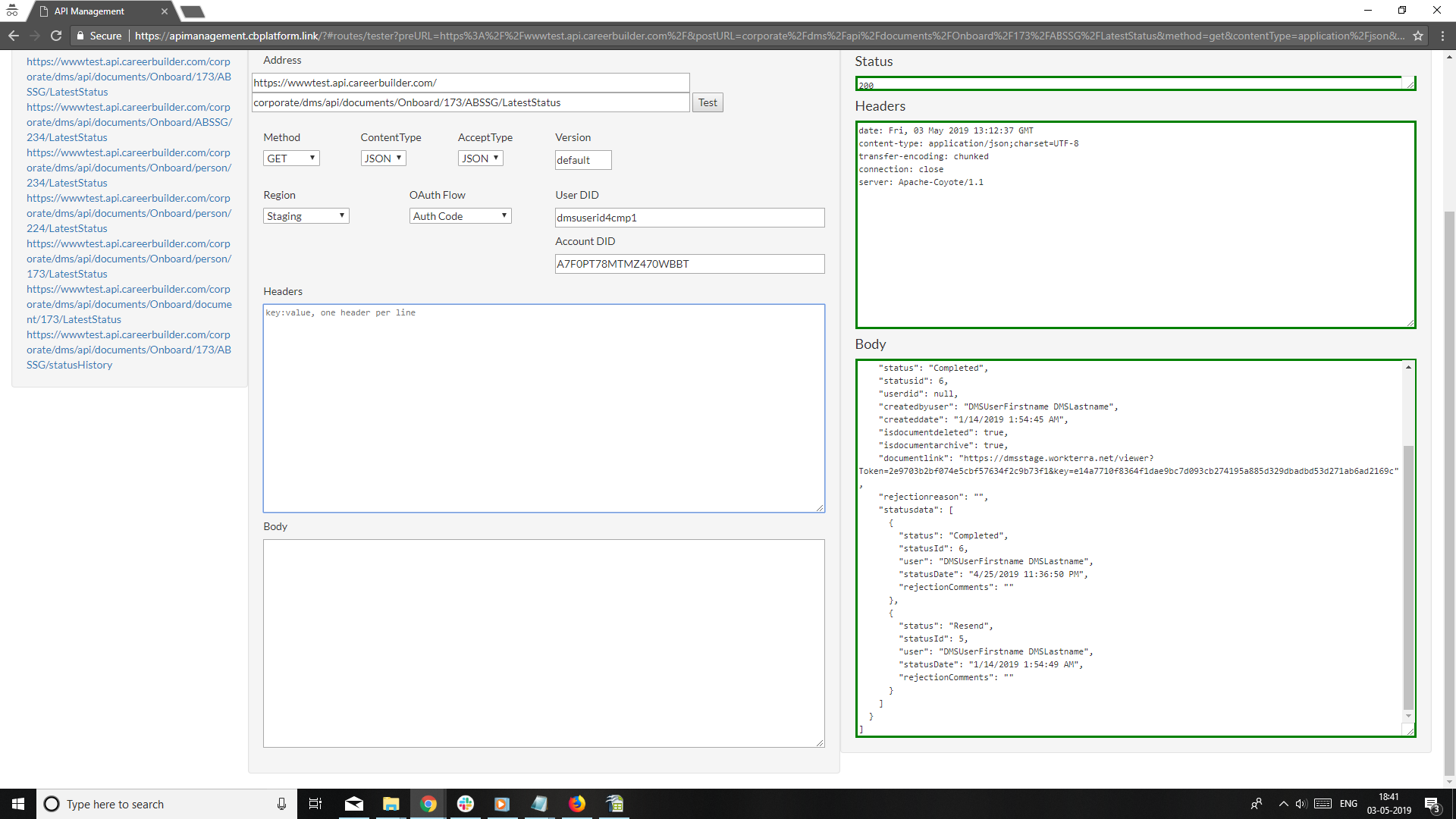This screenshot has height=819, width=1456.
Task: Click the browser forward arrow
Action: coord(35,36)
